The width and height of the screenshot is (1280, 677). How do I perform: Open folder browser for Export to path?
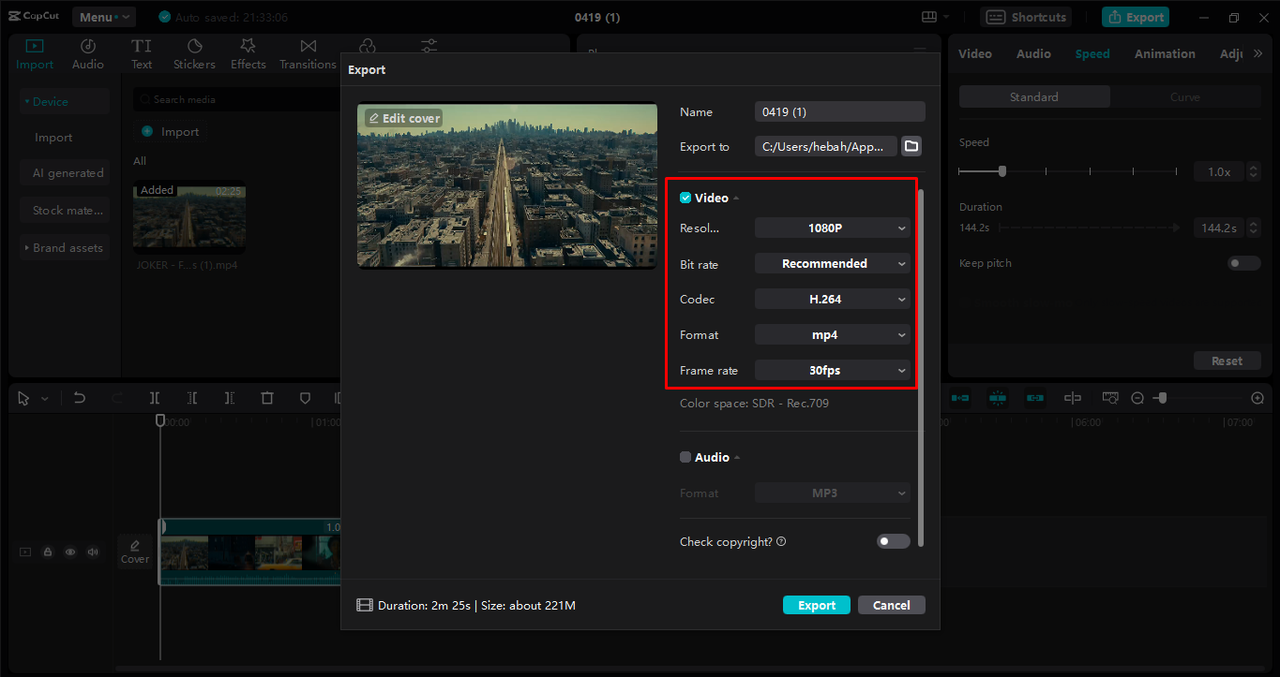point(911,146)
